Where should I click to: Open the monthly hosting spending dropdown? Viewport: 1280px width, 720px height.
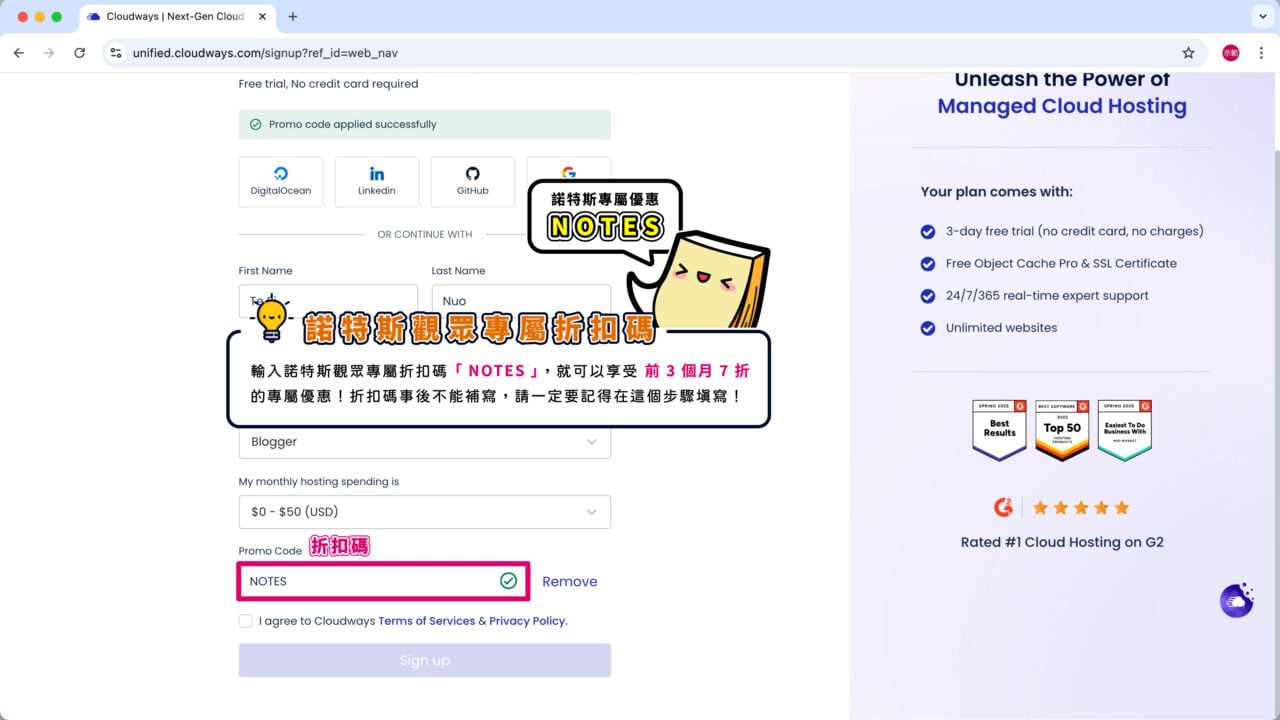[x=424, y=512]
